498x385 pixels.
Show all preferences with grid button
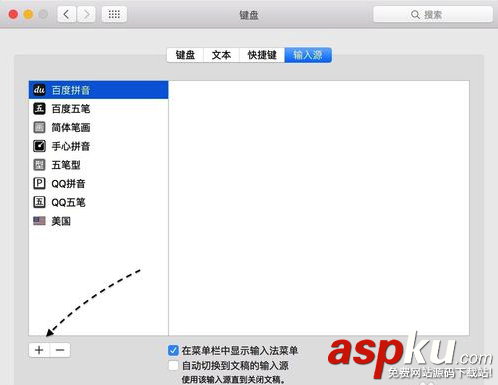point(114,14)
